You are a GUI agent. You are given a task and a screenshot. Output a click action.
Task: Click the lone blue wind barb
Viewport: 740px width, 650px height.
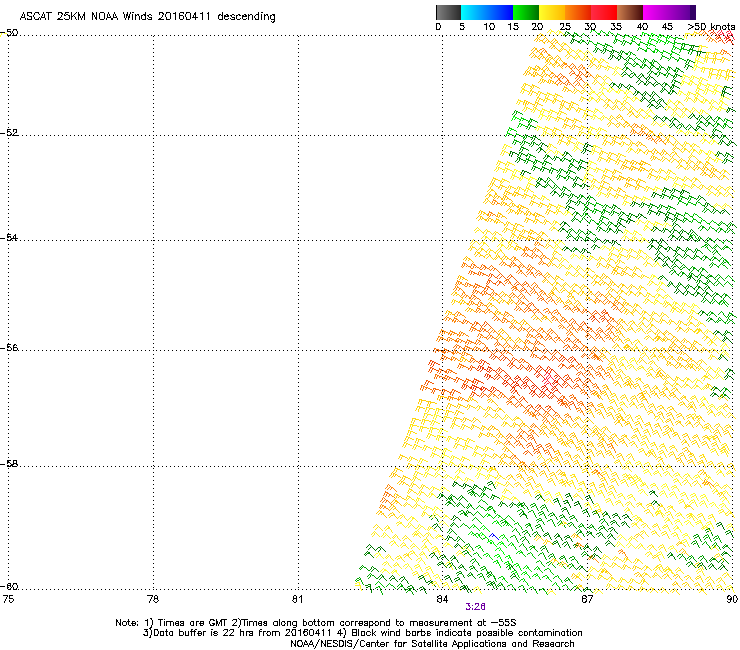[494, 537]
